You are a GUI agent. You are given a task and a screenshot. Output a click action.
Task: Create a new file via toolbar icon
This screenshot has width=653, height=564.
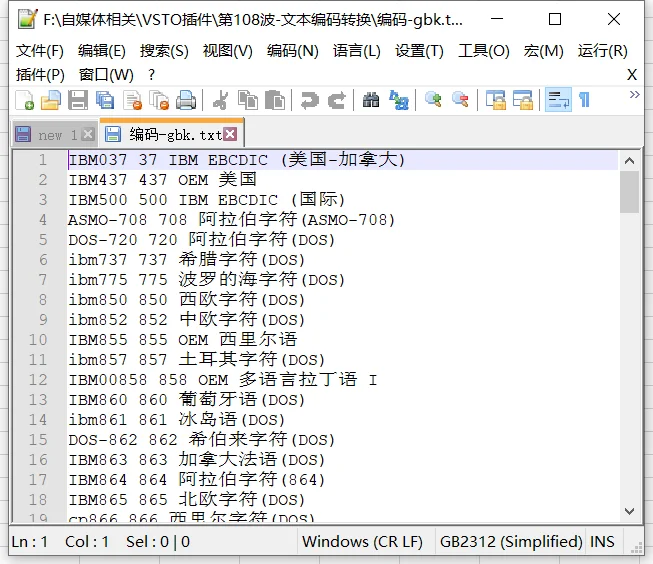coord(25,100)
